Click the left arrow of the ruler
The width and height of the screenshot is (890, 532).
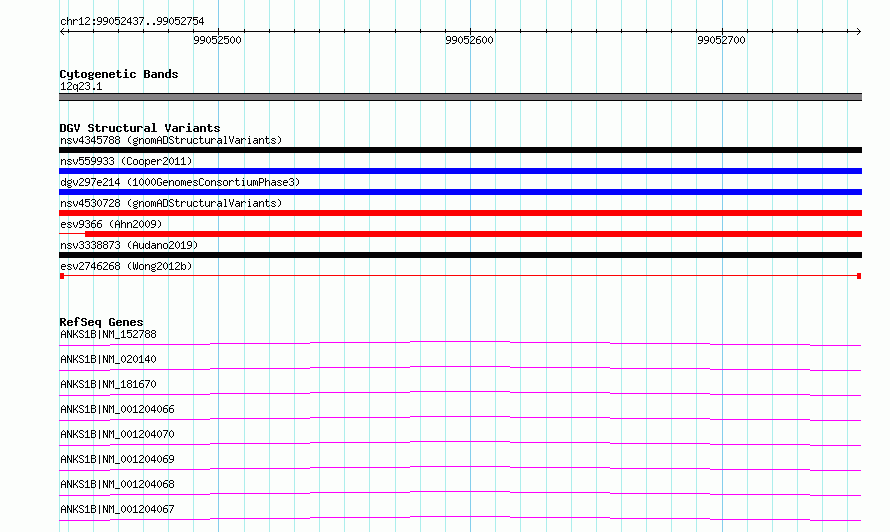click(x=63, y=32)
